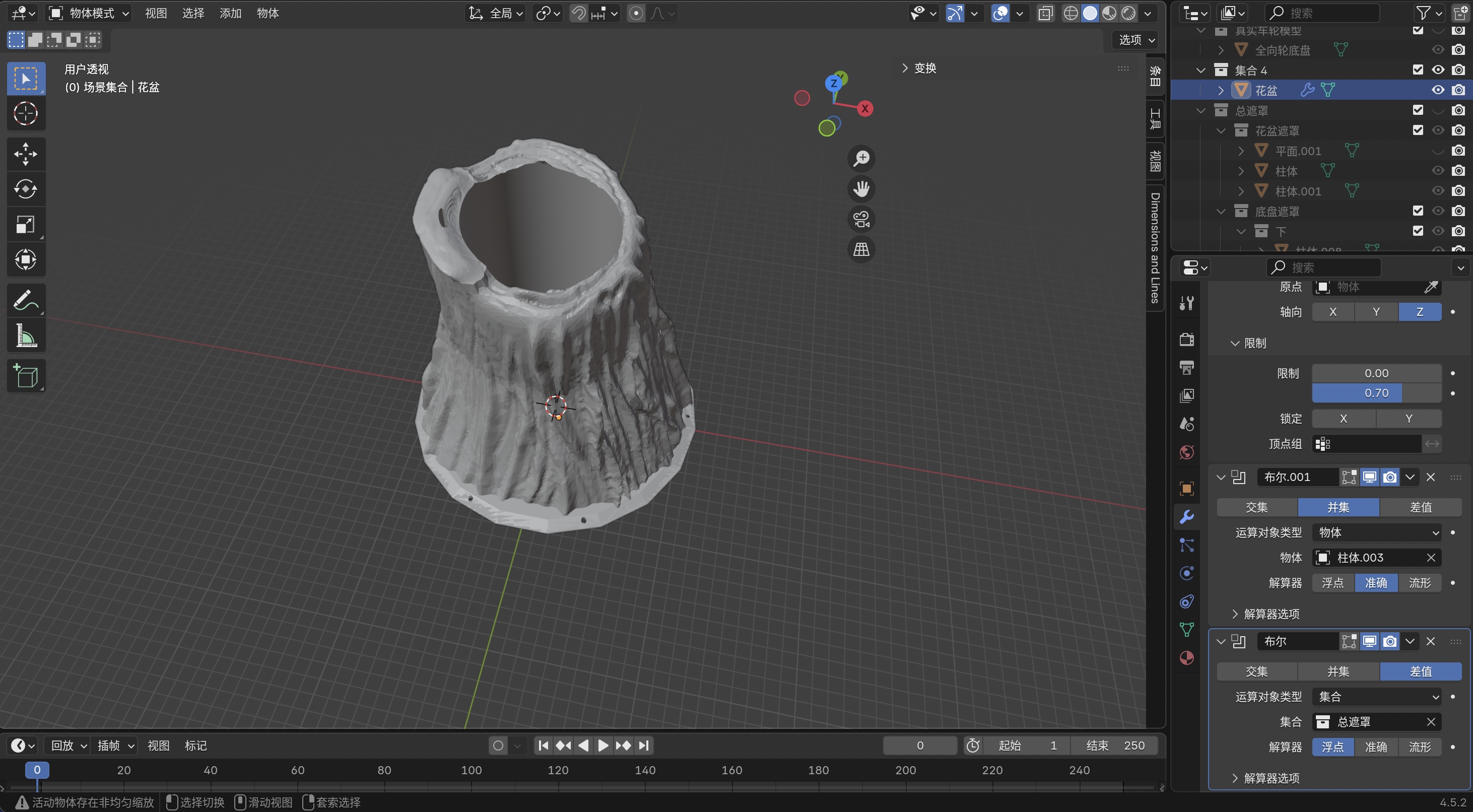1473x812 pixels.
Task: Set 布尔 operation to 交集
Action: [x=1257, y=671]
